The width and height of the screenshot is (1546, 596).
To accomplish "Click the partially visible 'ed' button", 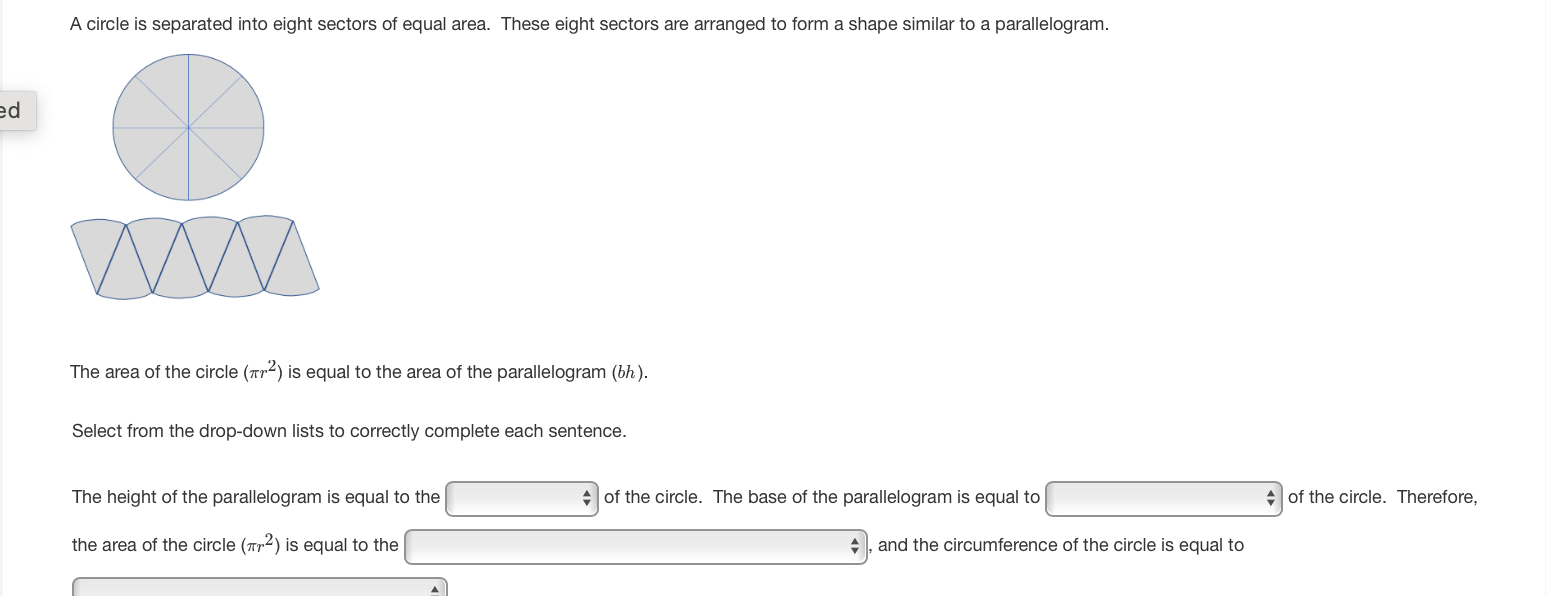I will click(14, 110).
